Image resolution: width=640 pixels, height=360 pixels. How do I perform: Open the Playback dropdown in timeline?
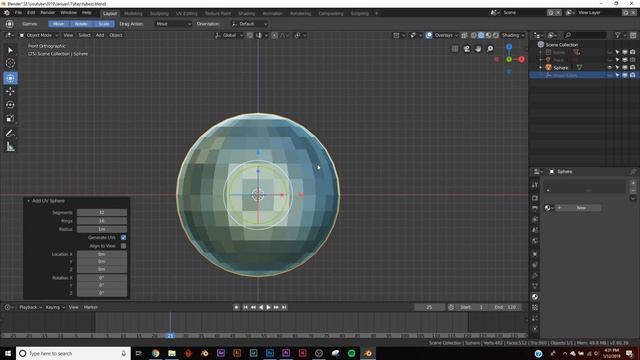point(30,307)
